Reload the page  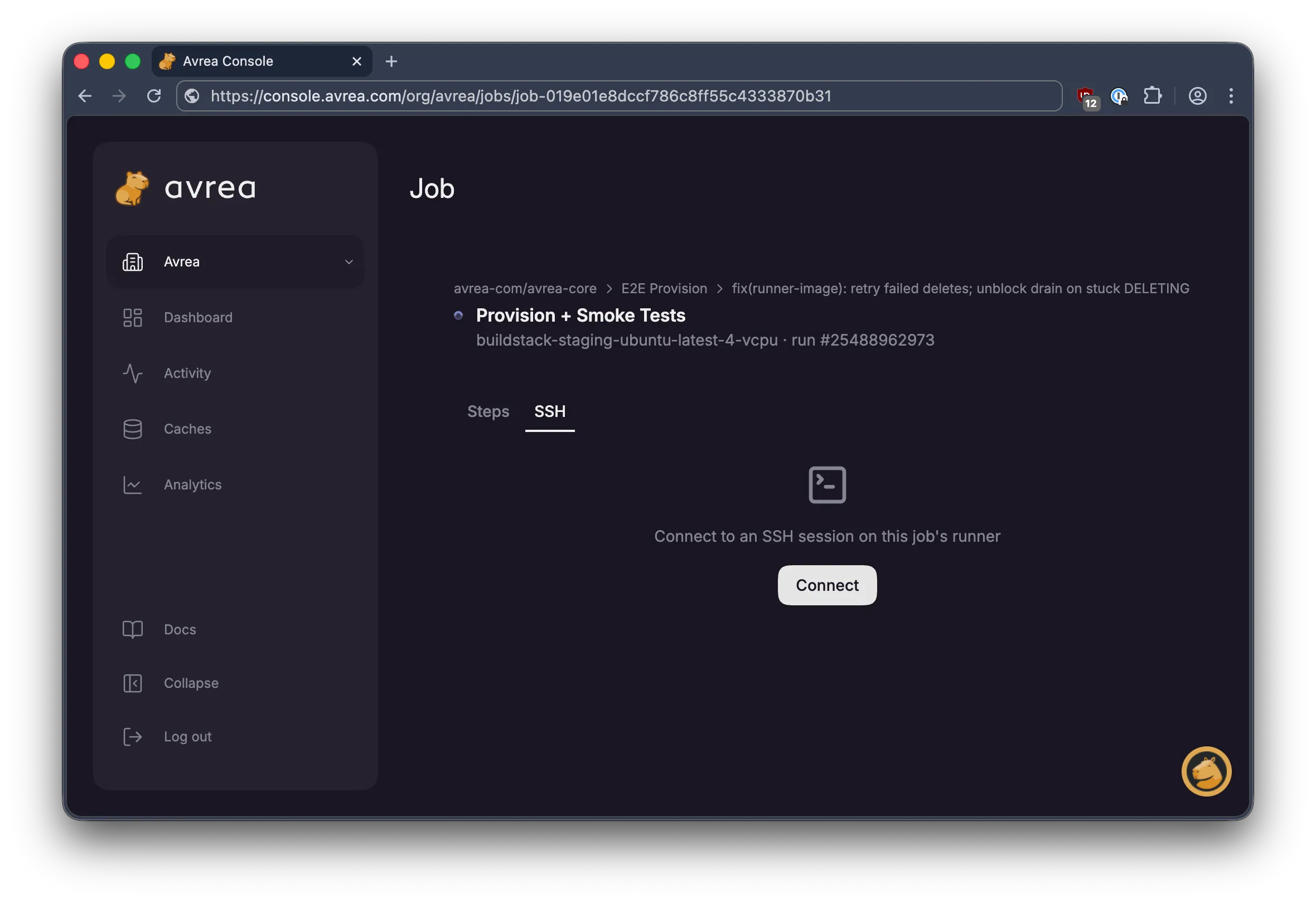pos(154,96)
